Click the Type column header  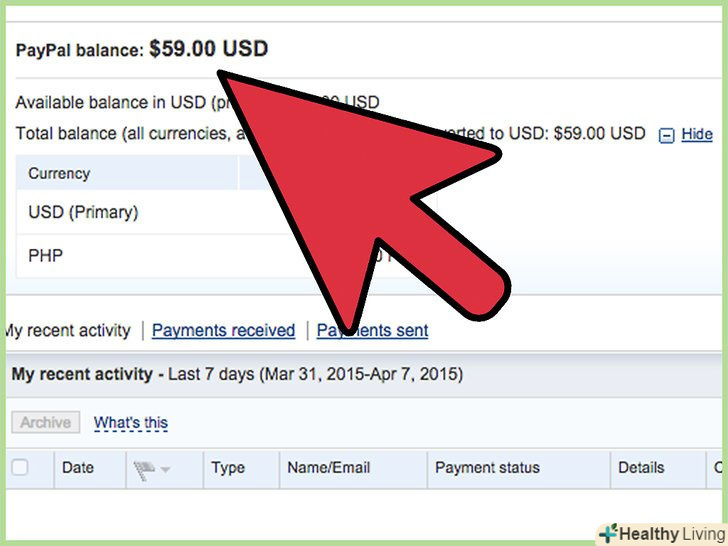pos(228,467)
